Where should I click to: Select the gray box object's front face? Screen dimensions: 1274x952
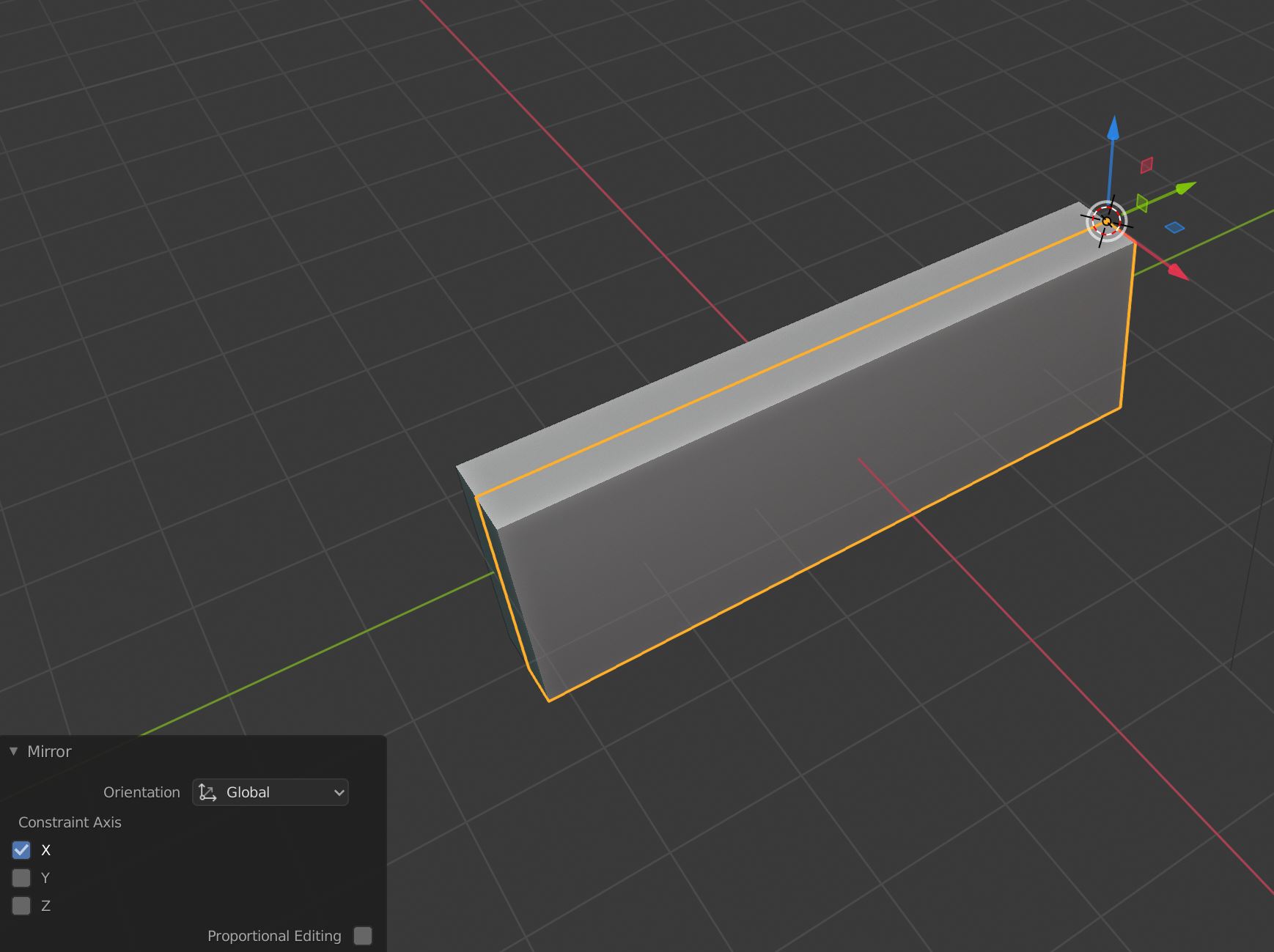pos(821,469)
